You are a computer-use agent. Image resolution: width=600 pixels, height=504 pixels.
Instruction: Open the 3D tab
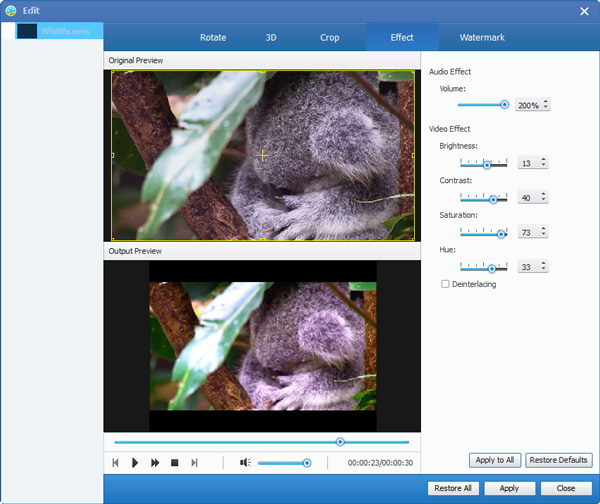[271, 38]
